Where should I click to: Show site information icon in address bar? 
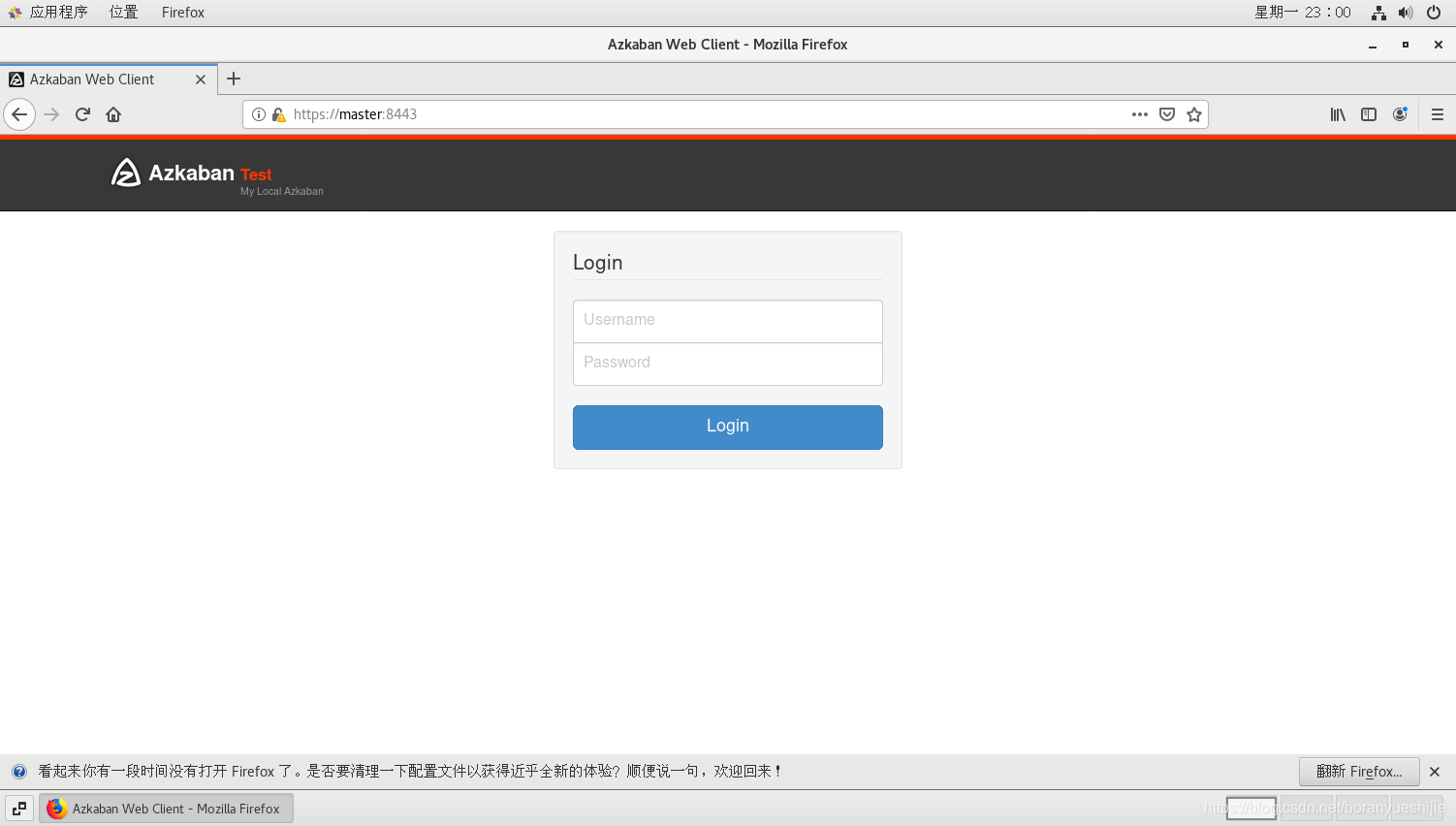tap(259, 114)
